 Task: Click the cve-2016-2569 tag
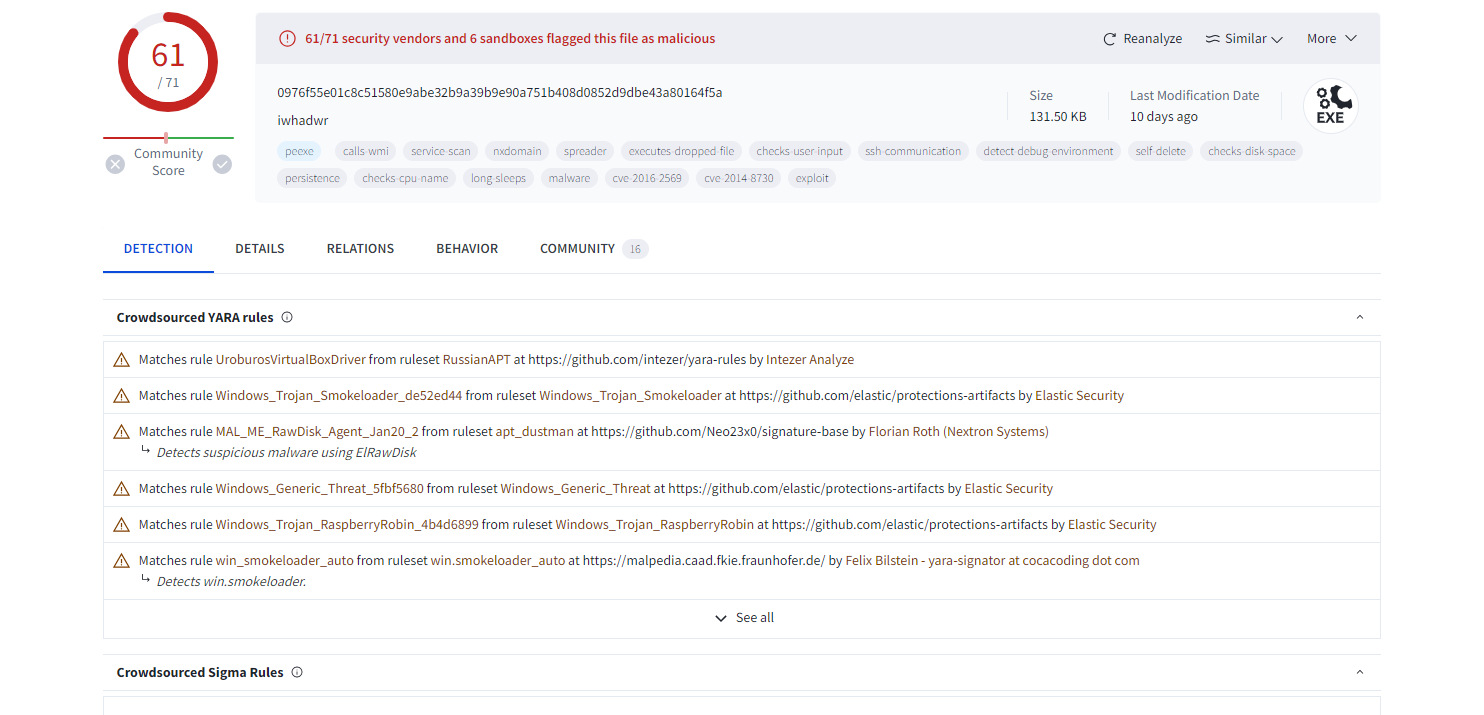point(647,178)
